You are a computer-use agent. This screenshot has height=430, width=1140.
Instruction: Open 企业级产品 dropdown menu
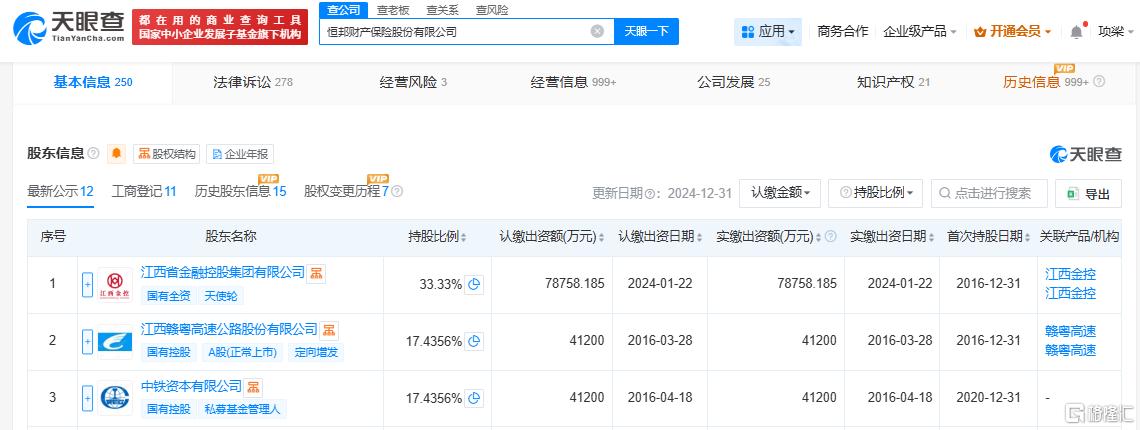920,31
